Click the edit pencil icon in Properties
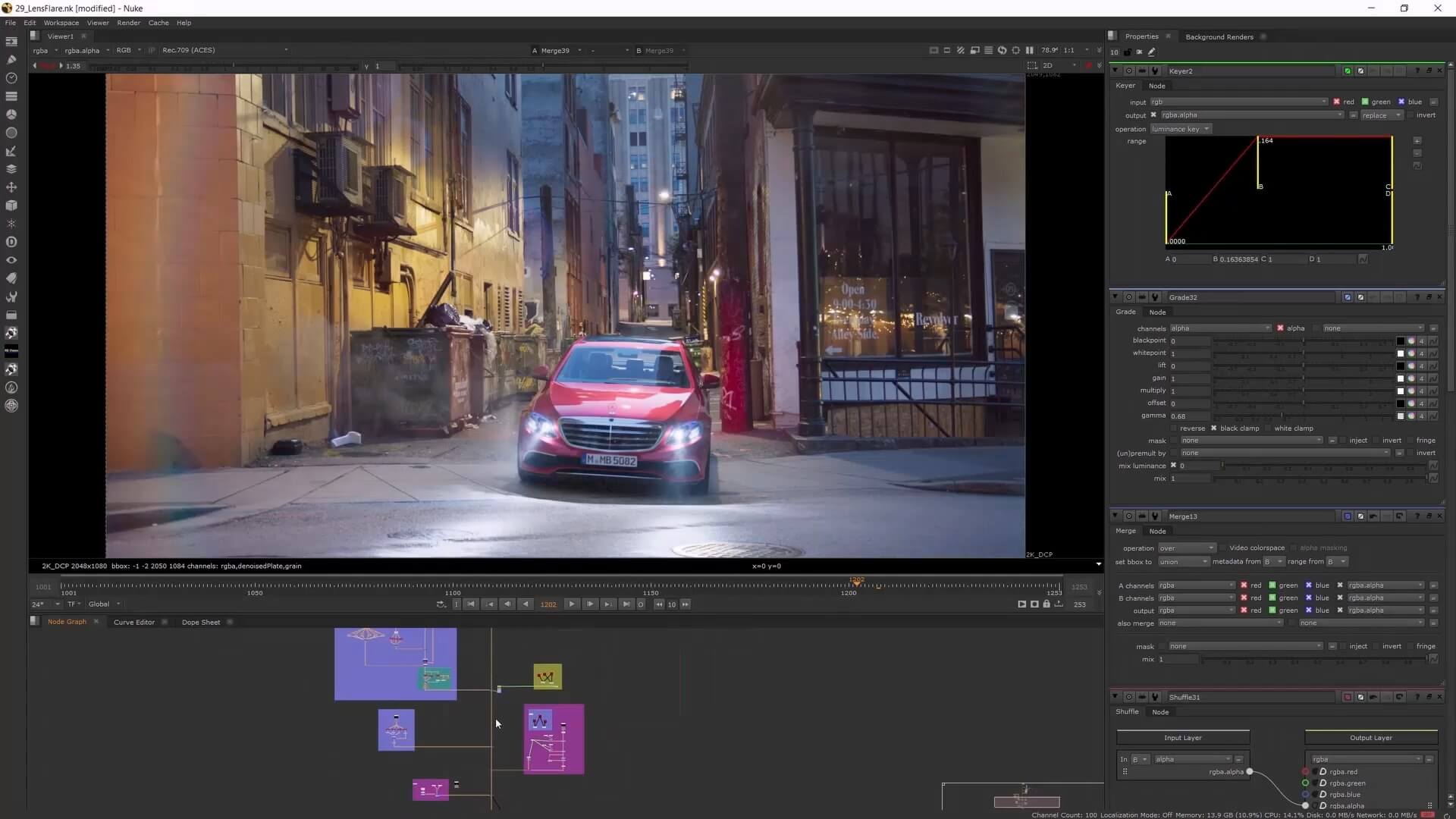Image resolution: width=1456 pixels, height=819 pixels. tap(1152, 52)
